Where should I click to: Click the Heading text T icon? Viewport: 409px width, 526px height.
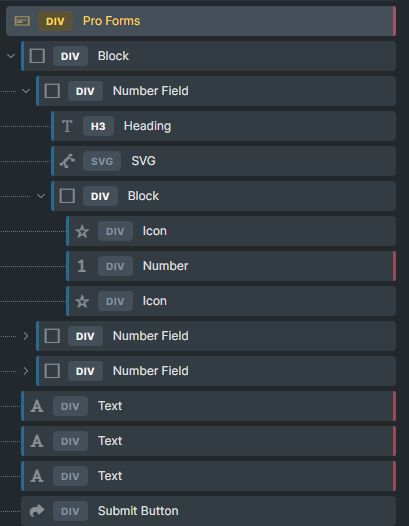67,126
